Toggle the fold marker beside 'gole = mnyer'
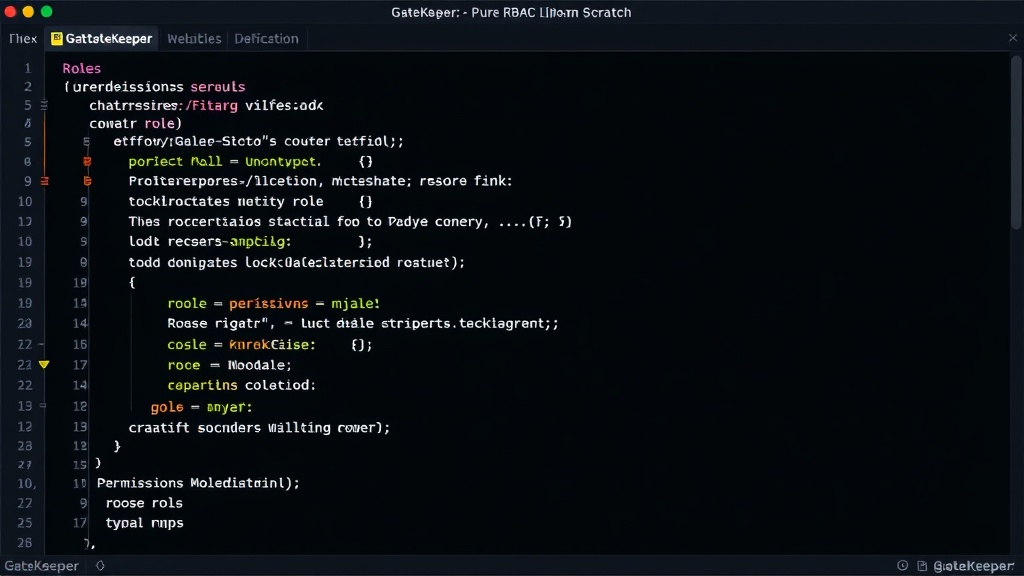The width and height of the screenshot is (1024, 576). click(x=43, y=406)
